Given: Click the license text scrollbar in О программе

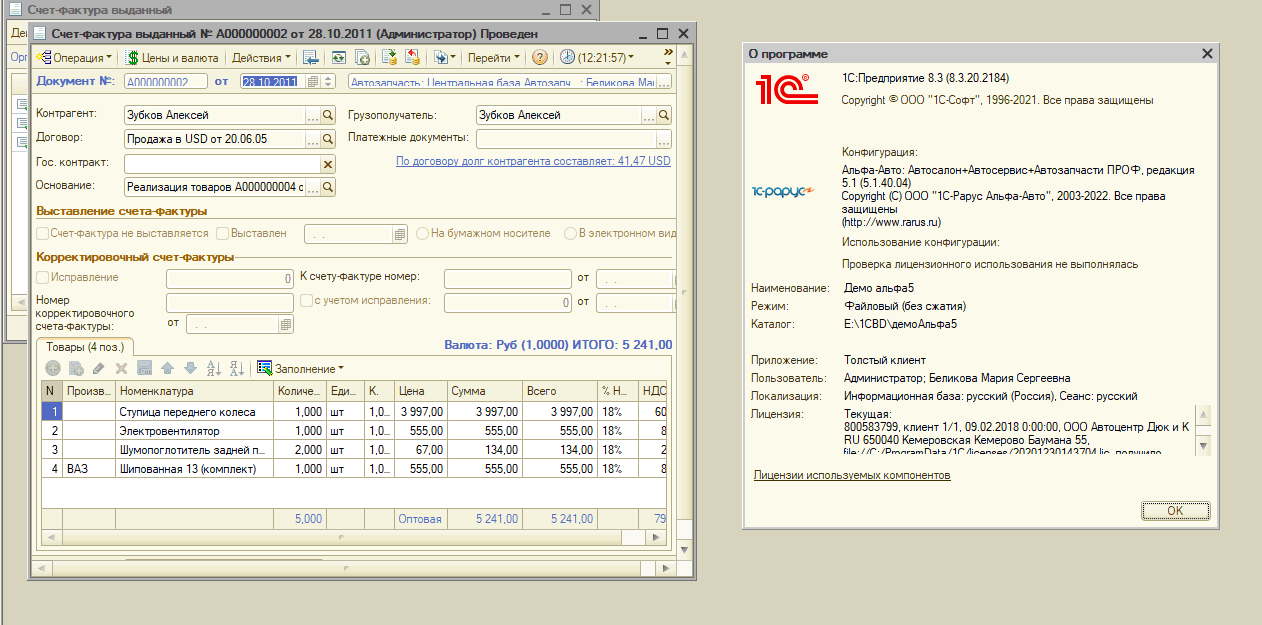Looking at the screenshot, I should click(1203, 430).
